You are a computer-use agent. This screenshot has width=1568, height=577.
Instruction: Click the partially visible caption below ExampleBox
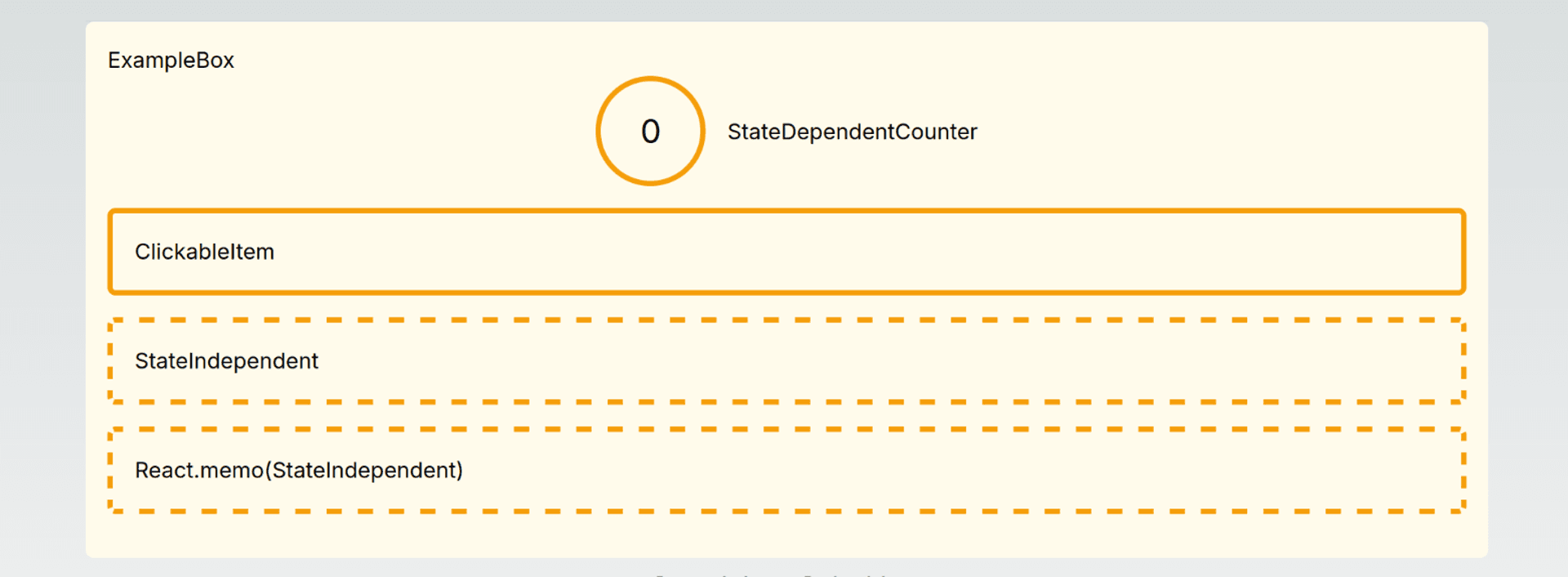(772, 574)
